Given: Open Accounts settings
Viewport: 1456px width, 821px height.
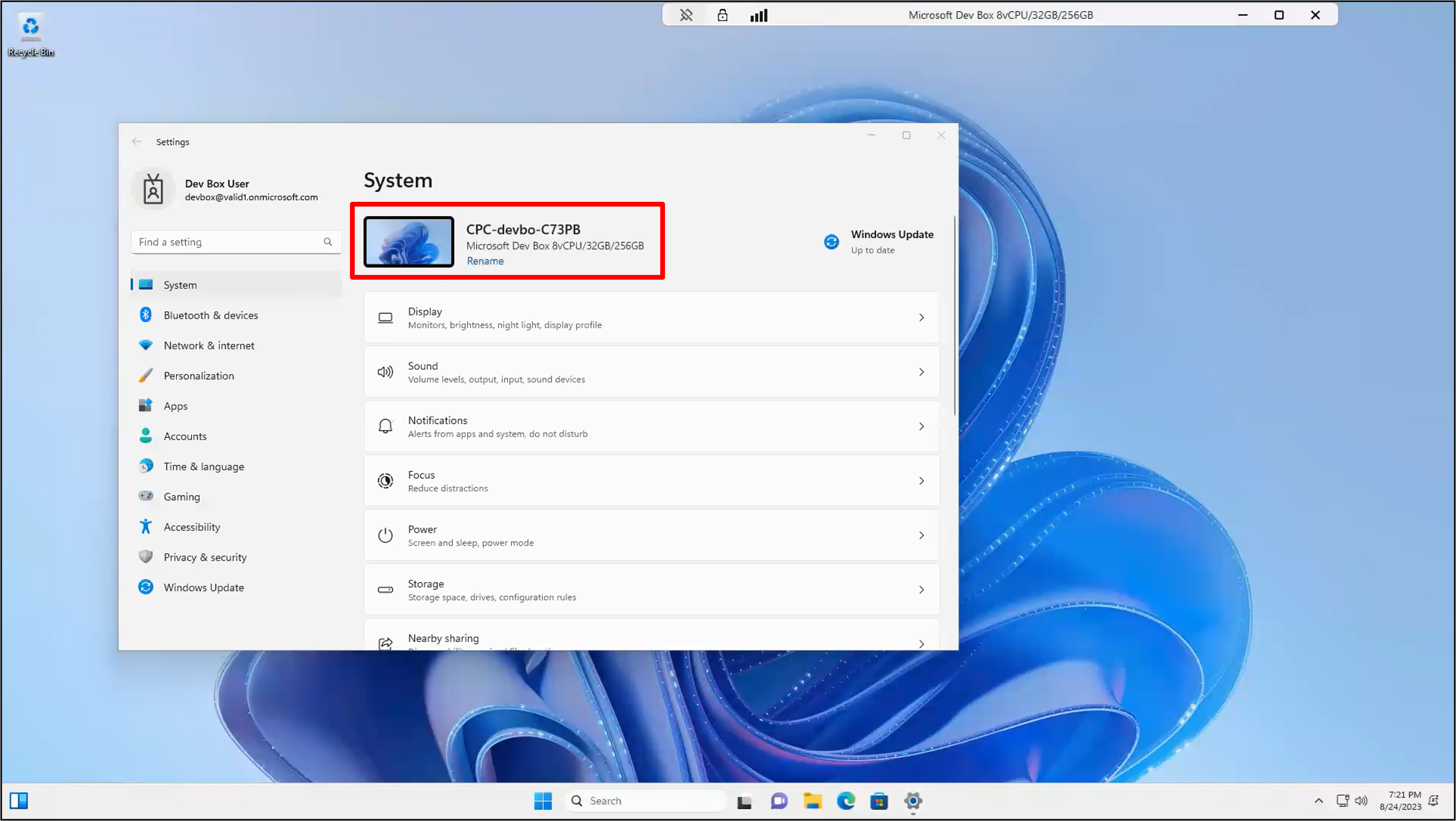Looking at the screenshot, I should click(236, 436).
